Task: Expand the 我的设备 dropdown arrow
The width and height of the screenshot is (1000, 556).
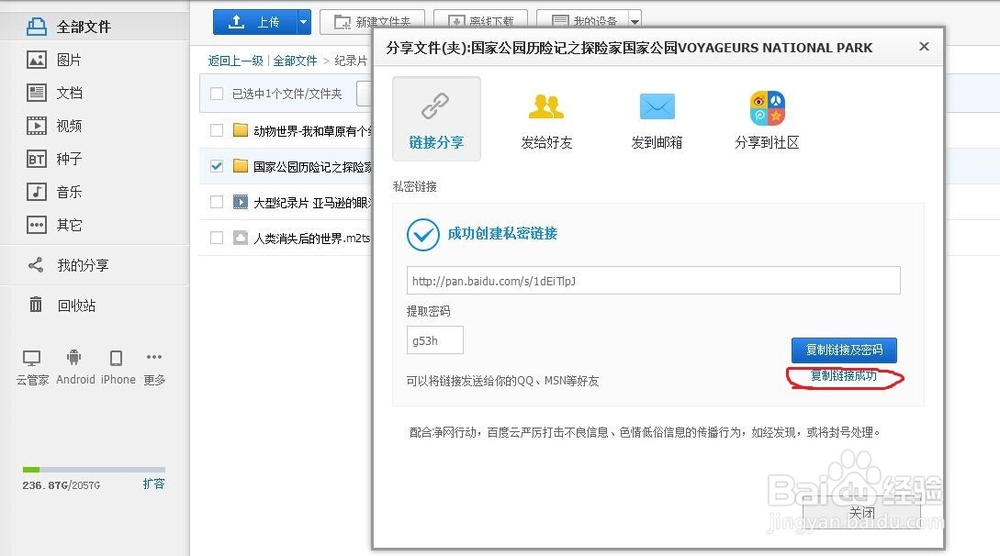Action: [635, 21]
